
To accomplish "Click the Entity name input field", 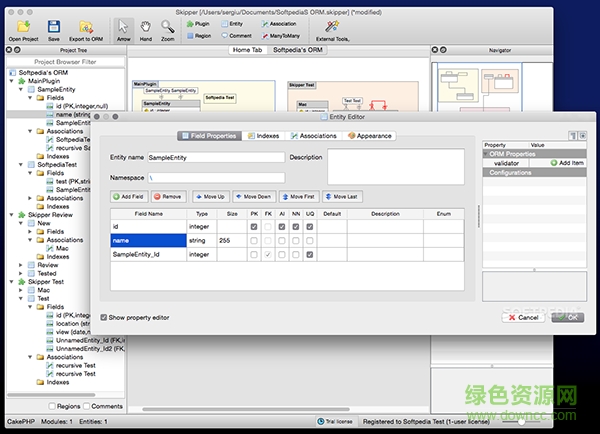I will (x=215, y=157).
